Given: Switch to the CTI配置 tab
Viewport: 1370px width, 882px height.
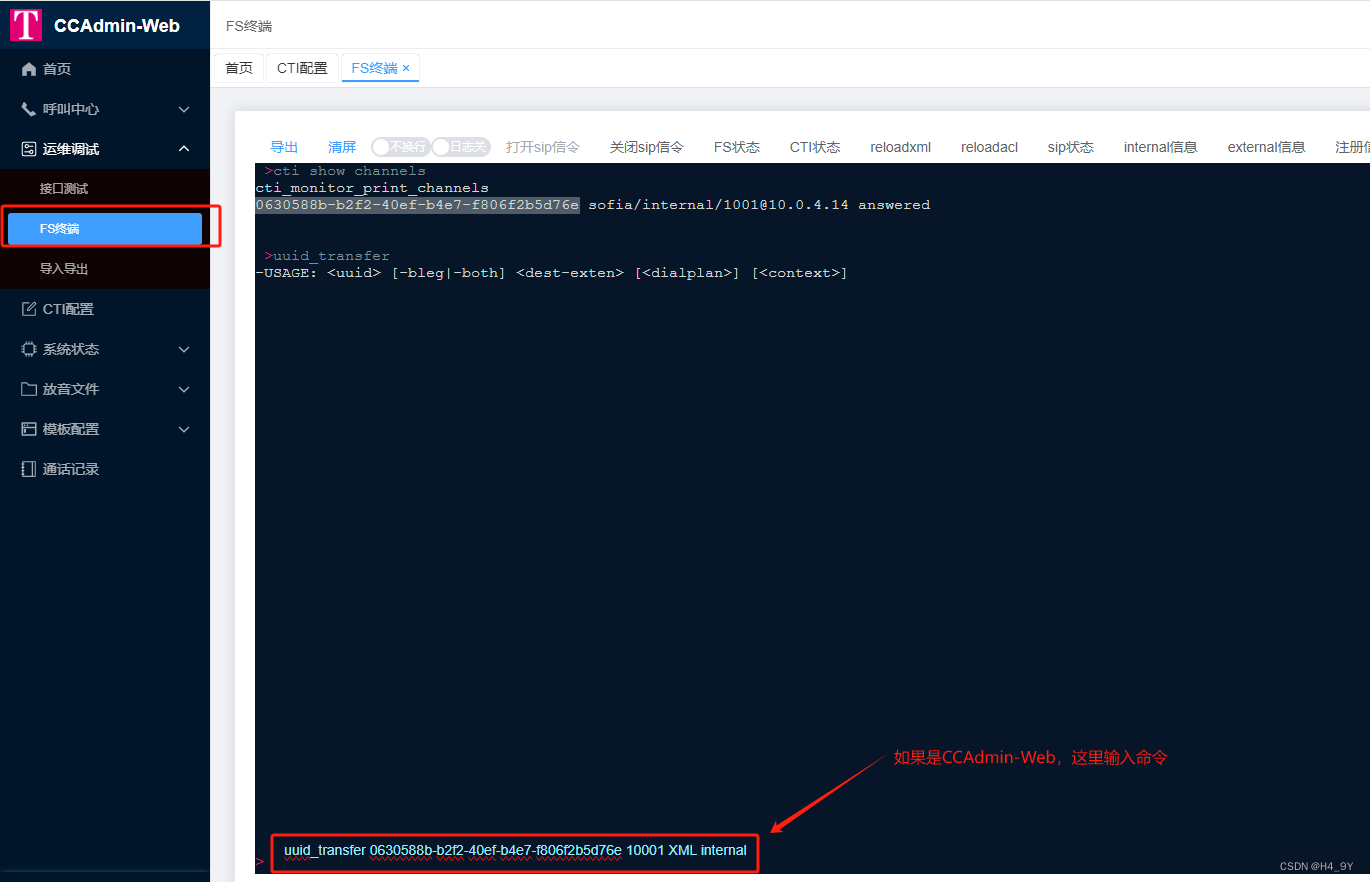Looking at the screenshot, I should tap(303, 68).
